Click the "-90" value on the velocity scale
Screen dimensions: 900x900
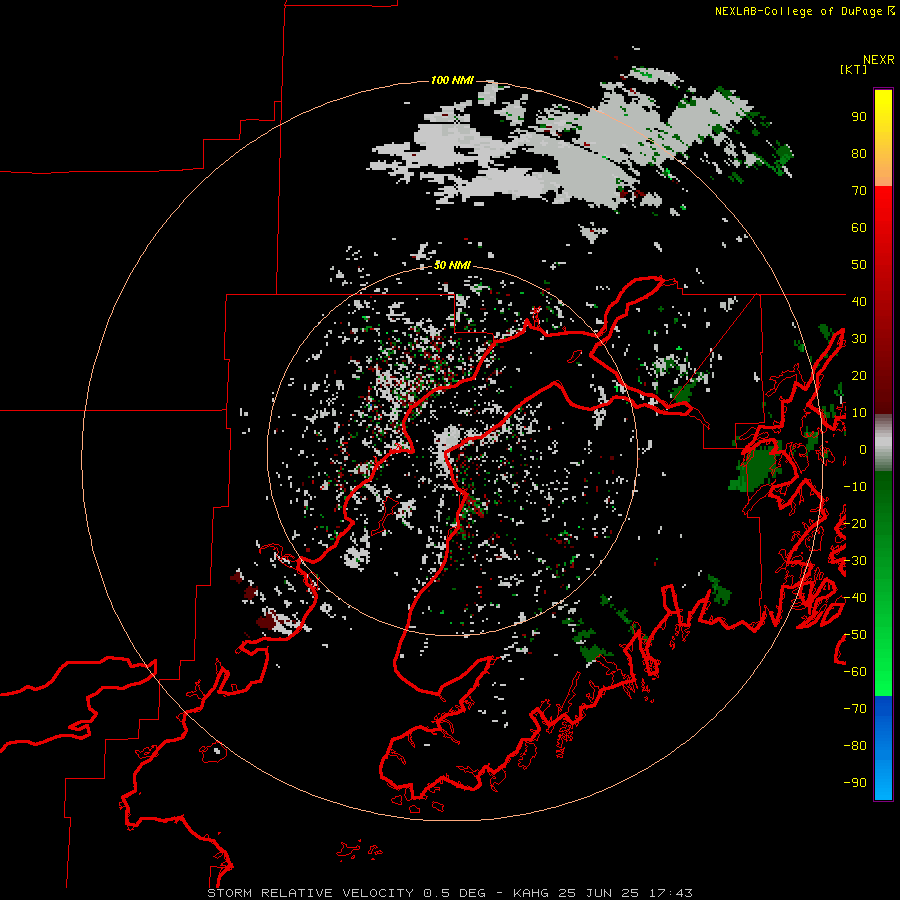pyautogui.click(x=855, y=783)
